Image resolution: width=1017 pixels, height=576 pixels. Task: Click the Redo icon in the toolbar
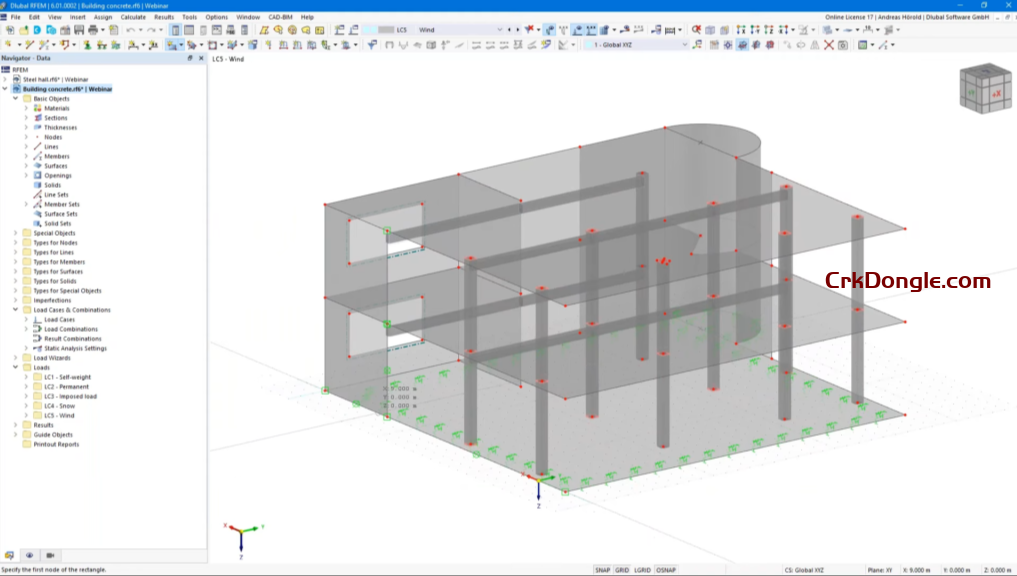coord(152,31)
